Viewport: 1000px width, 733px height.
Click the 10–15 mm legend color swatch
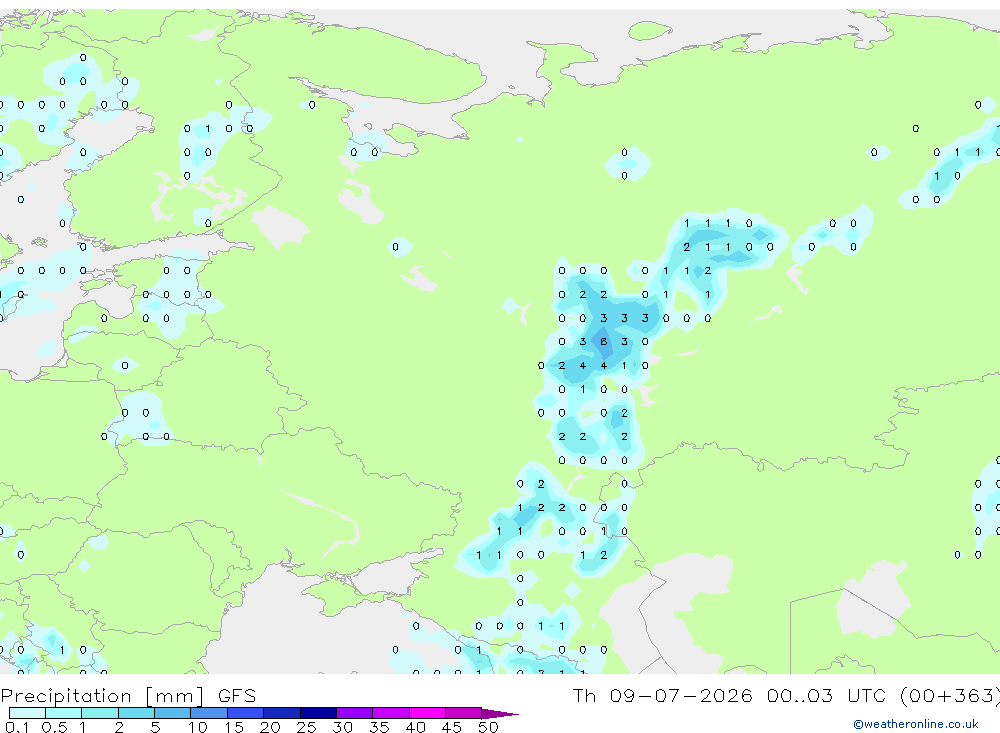(209, 713)
